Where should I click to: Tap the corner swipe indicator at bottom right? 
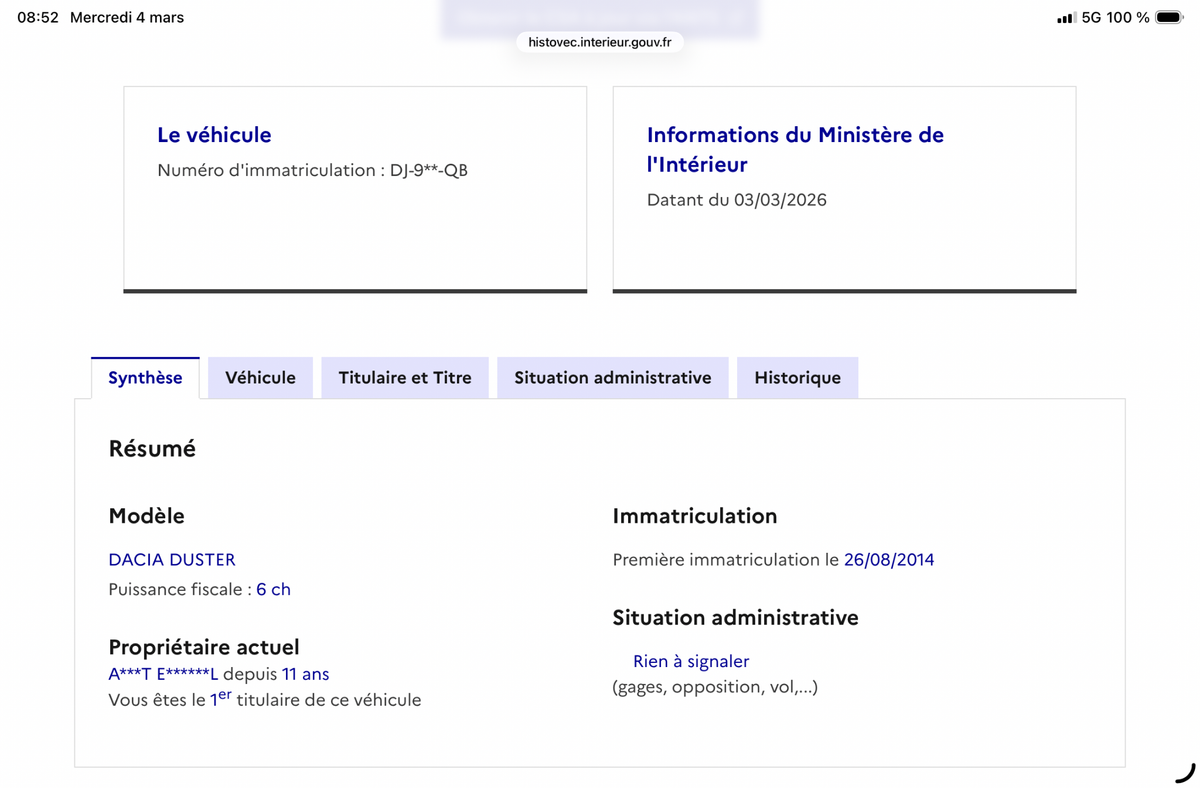click(1185, 772)
